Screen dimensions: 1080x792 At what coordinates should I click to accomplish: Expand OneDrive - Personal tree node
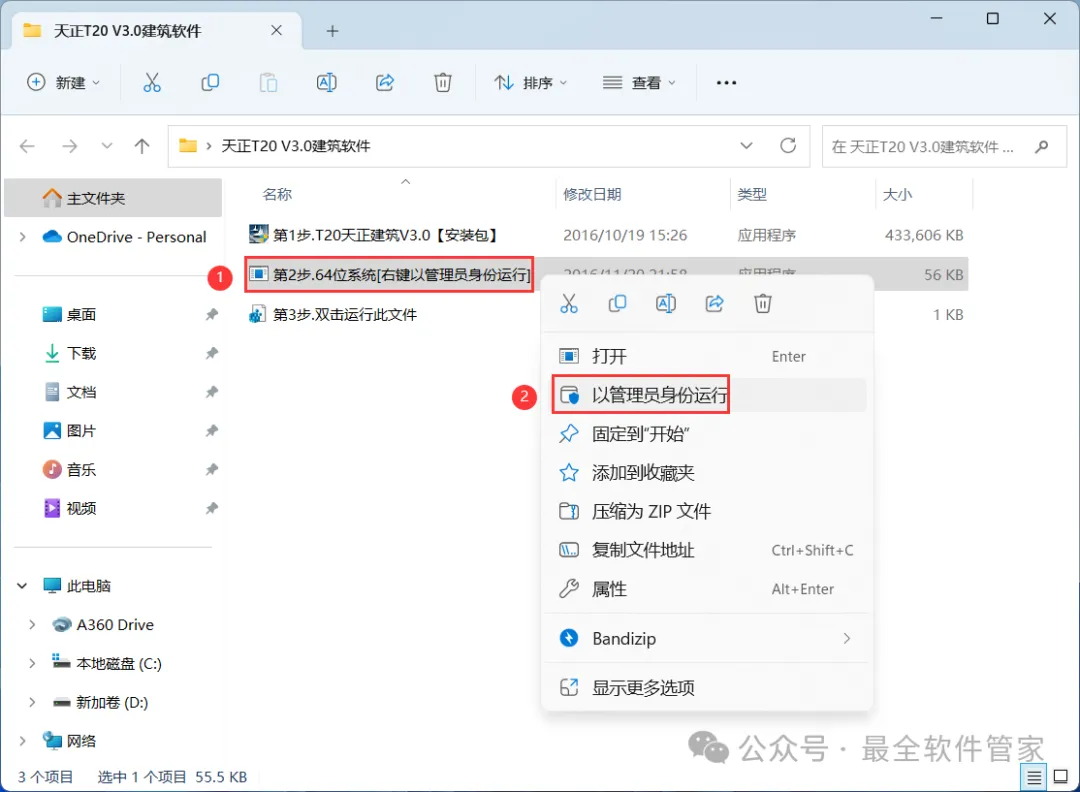[x=23, y=237]
